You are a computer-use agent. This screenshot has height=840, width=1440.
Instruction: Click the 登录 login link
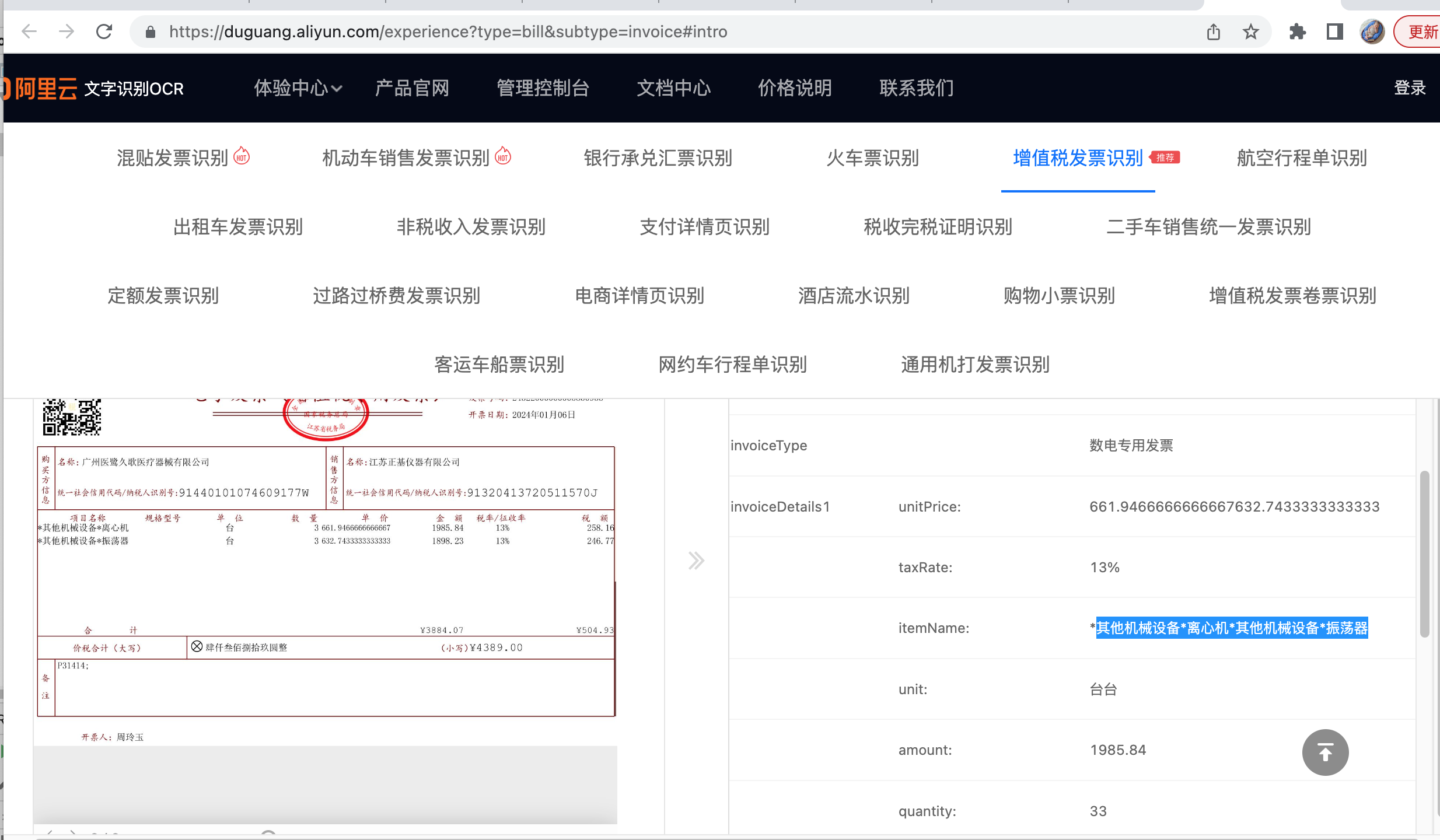pyautogui.click(x=1410, y=88)
